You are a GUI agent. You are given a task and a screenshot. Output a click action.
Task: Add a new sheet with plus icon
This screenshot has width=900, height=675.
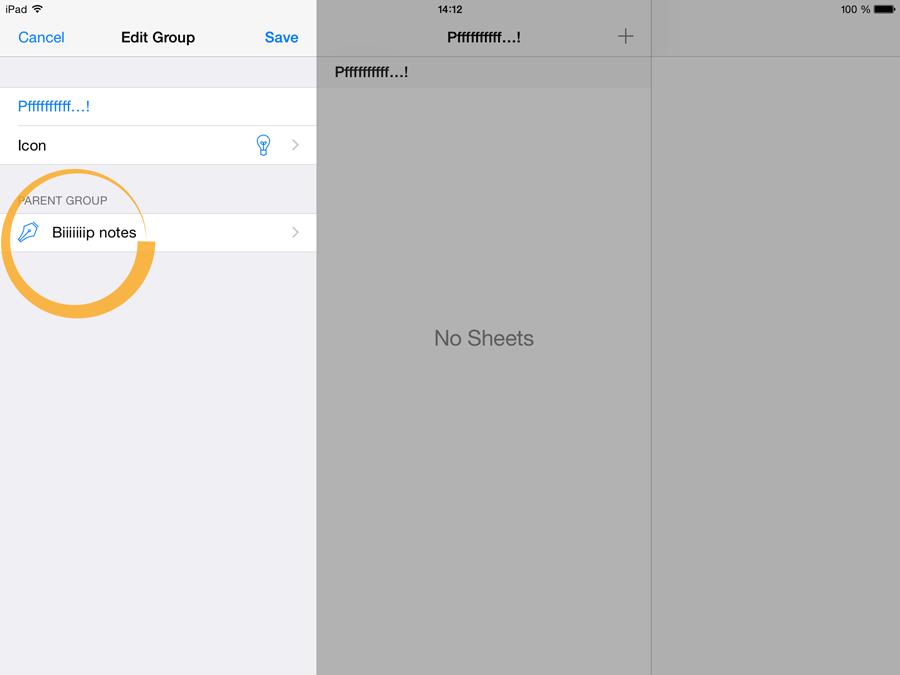[625, 37]
